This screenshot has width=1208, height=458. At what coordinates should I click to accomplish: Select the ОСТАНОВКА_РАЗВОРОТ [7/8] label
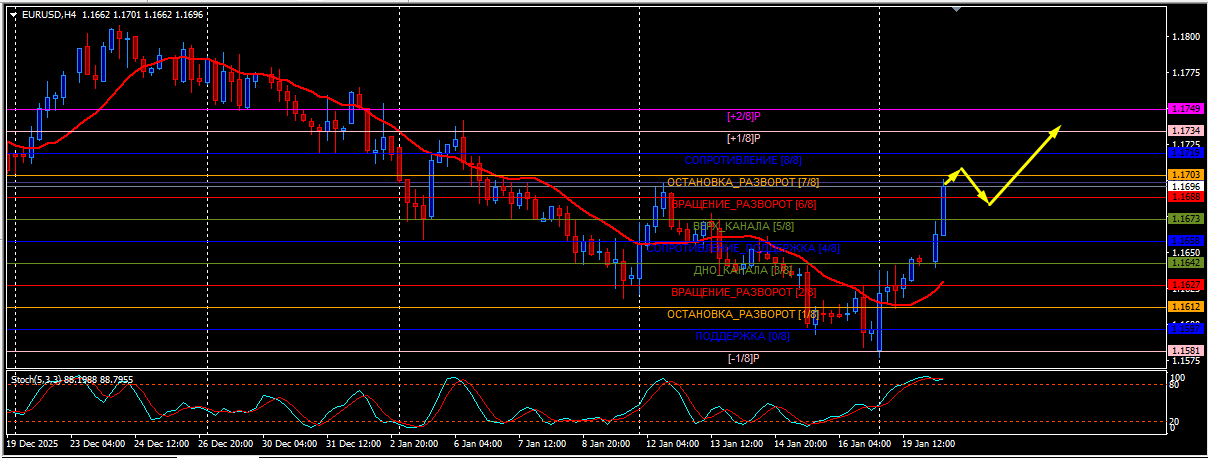pos(743,182)
